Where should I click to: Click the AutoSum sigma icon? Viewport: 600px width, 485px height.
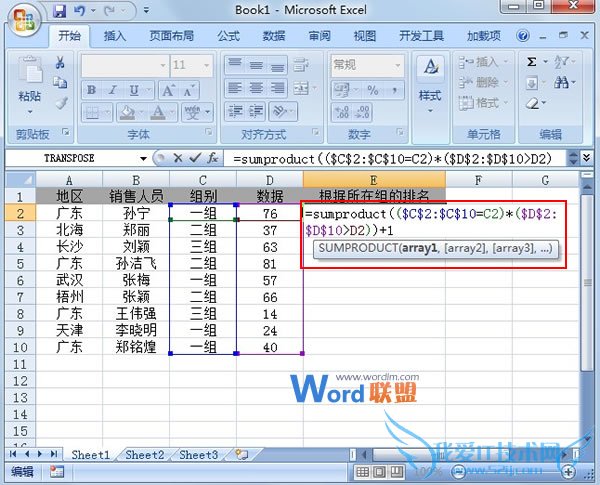[x=532, y=62]
